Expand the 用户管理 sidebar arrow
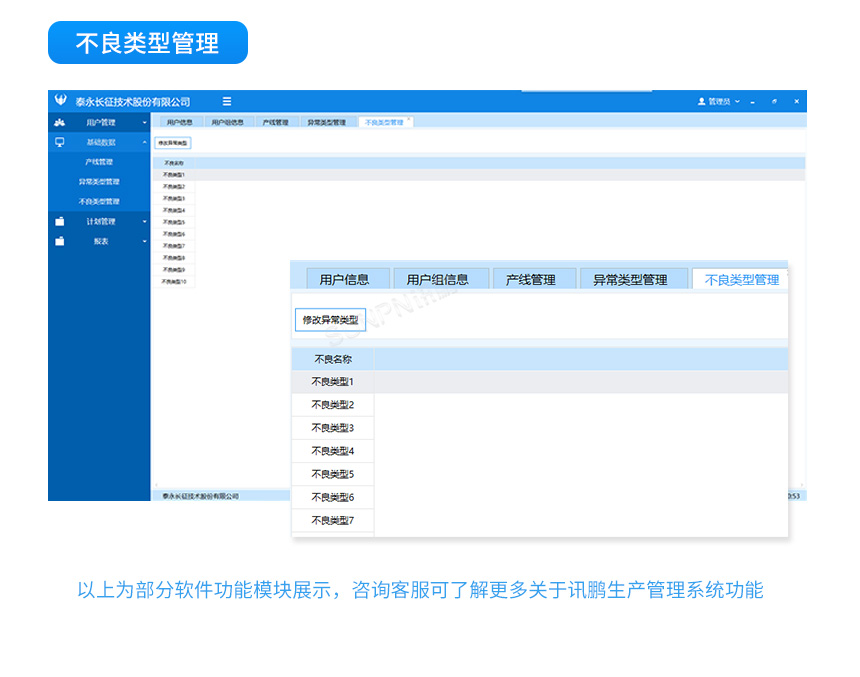The height and width of the screenshot is (677, 860). click(144, 123)
